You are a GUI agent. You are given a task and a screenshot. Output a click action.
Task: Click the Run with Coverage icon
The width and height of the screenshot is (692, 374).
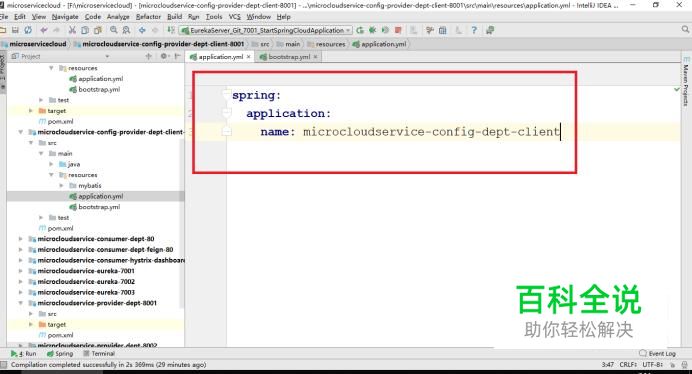click(385, 30)
